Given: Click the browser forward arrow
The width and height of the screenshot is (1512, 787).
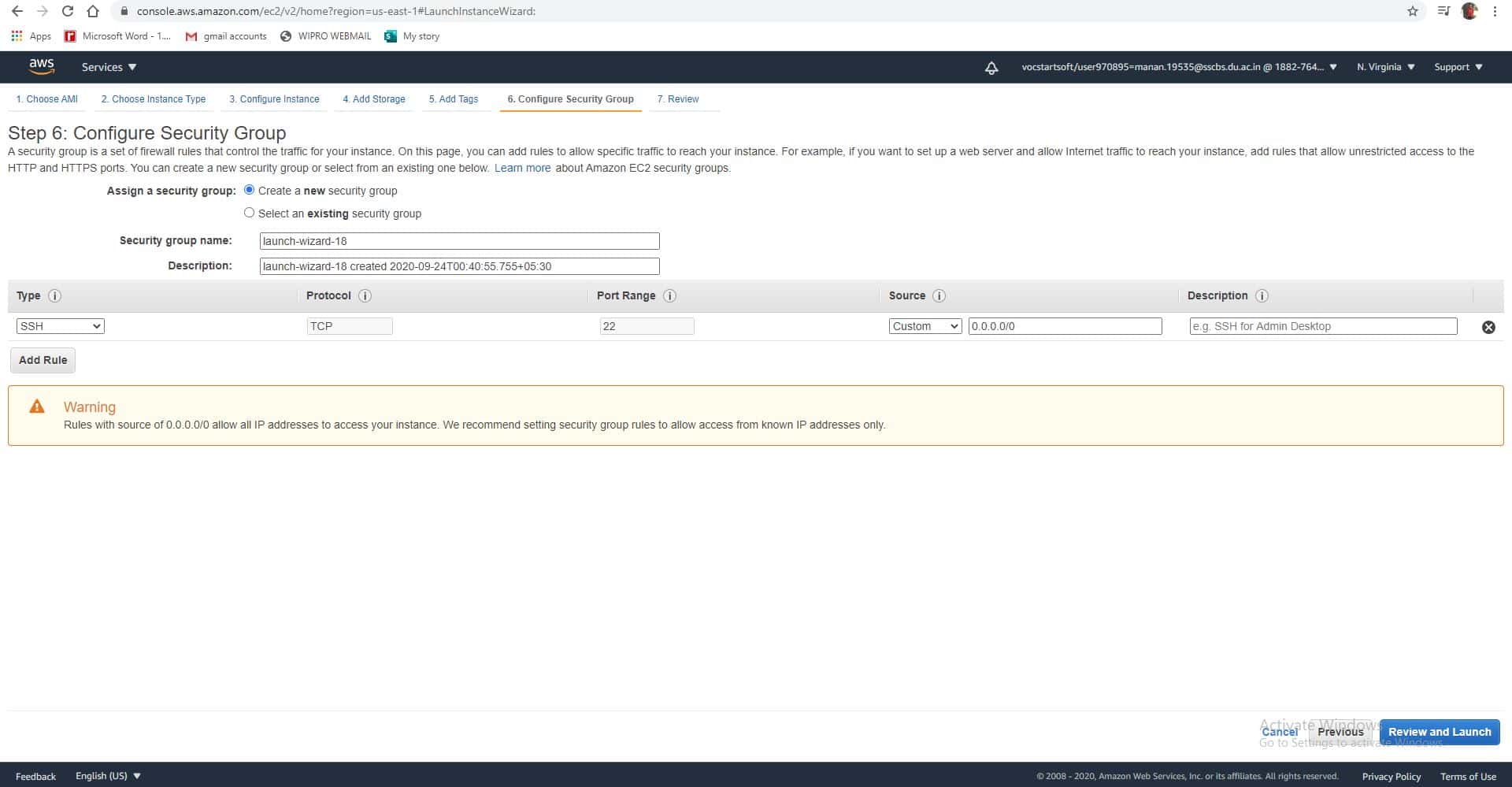Looking at the screenshot, I should (x=43, y=11).
